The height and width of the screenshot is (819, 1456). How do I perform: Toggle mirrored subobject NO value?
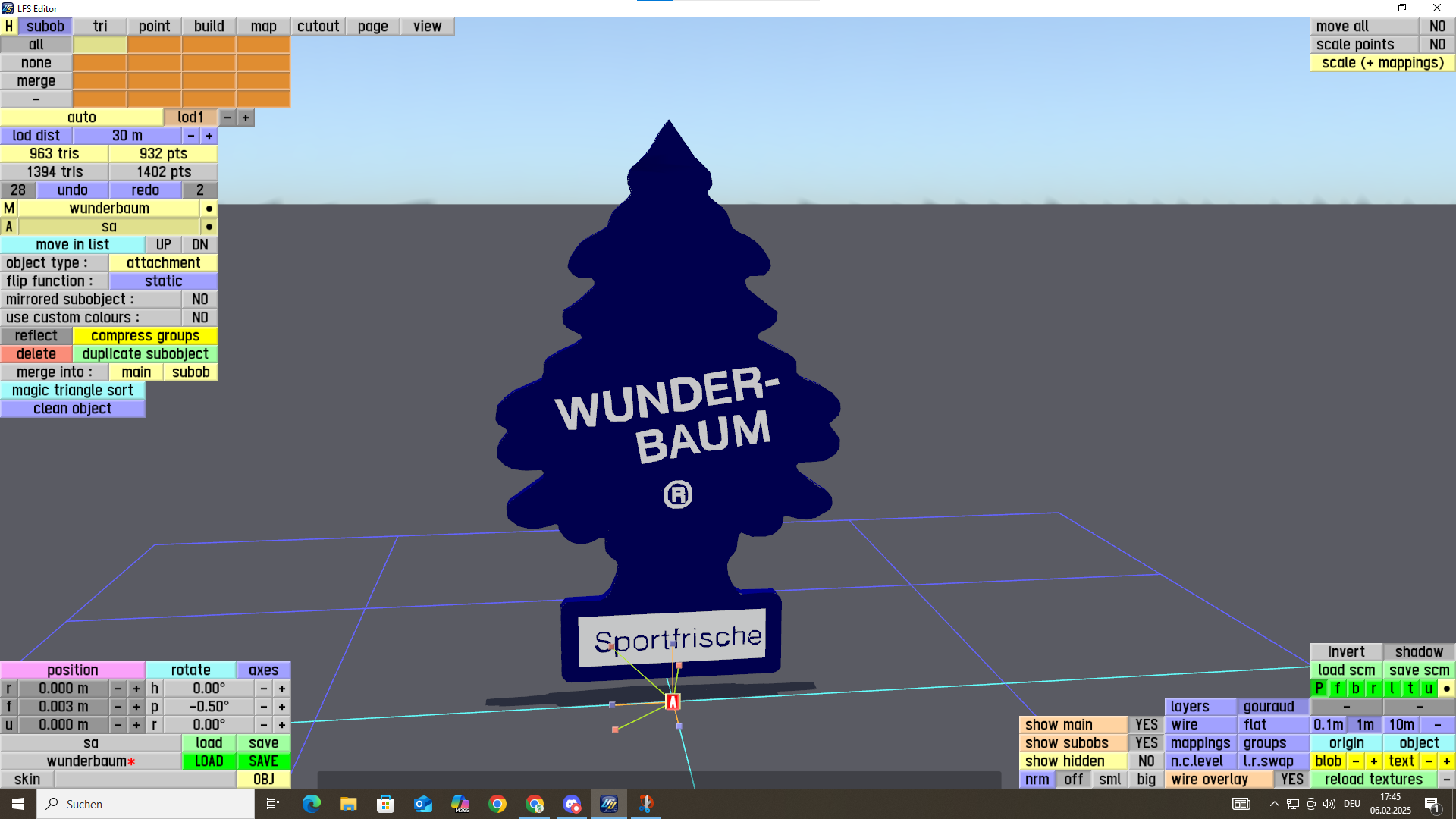[199, 300]
